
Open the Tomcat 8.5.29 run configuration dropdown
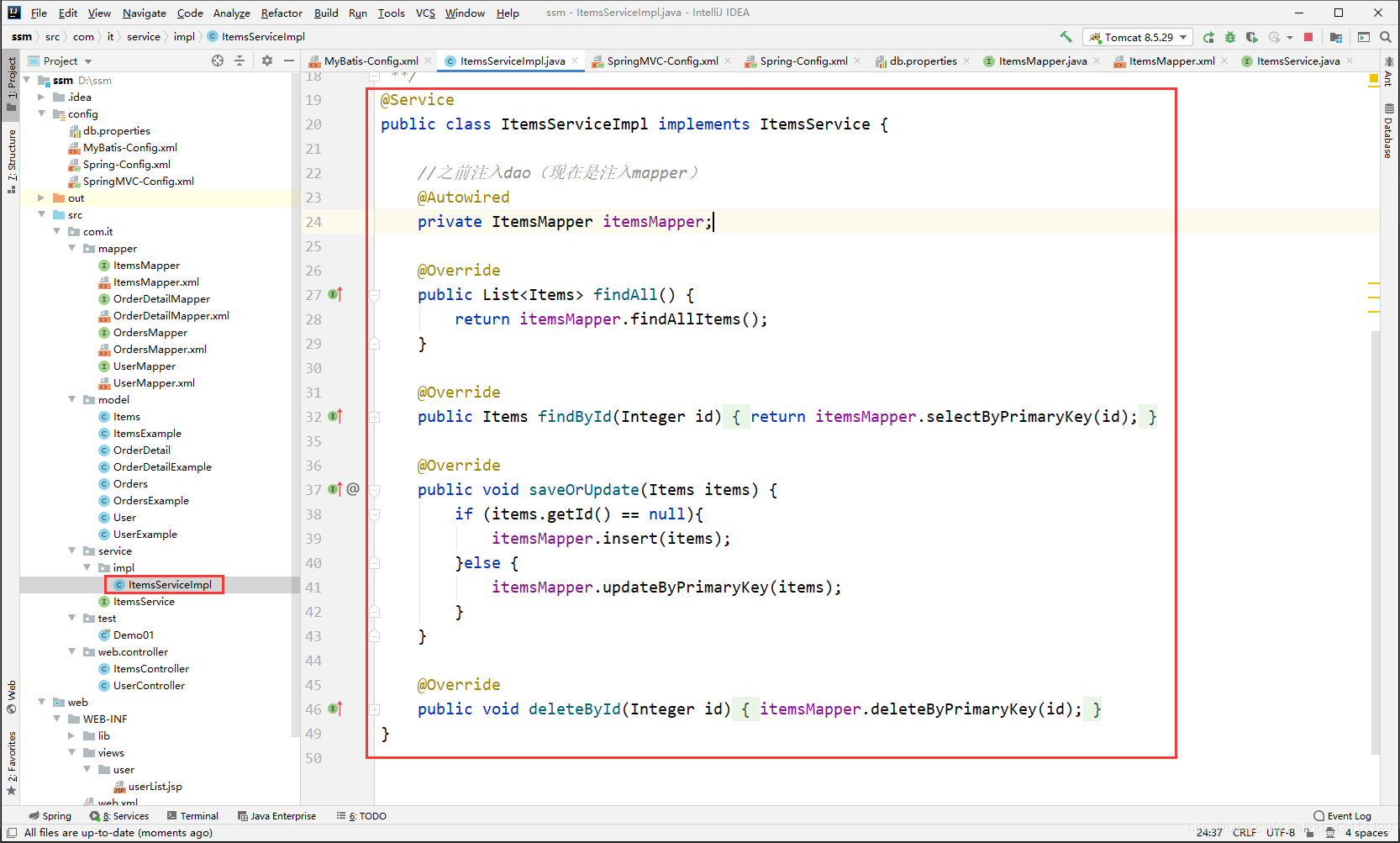[x=1138, y=37]
